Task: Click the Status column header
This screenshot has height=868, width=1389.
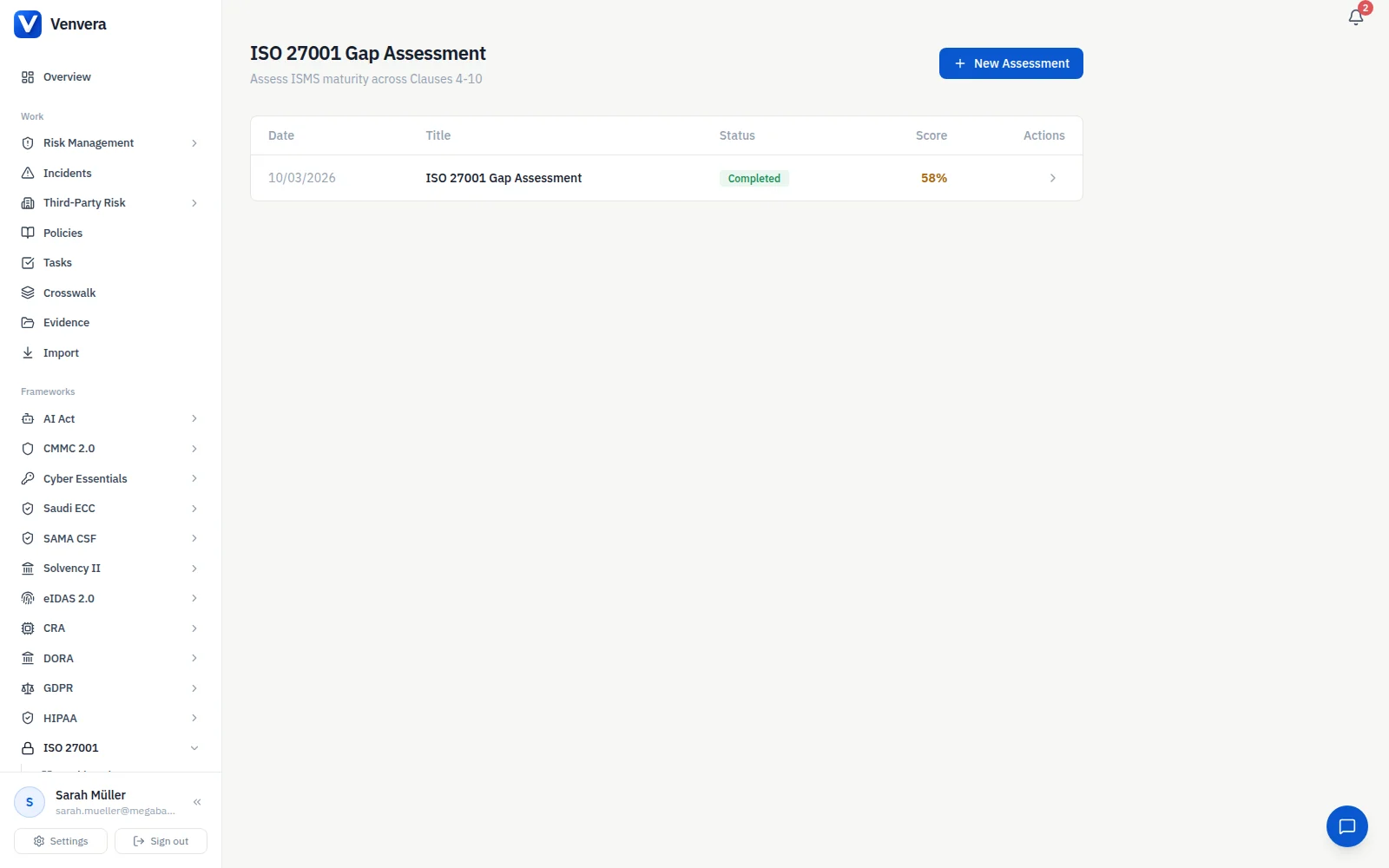Action: (737, 135)
